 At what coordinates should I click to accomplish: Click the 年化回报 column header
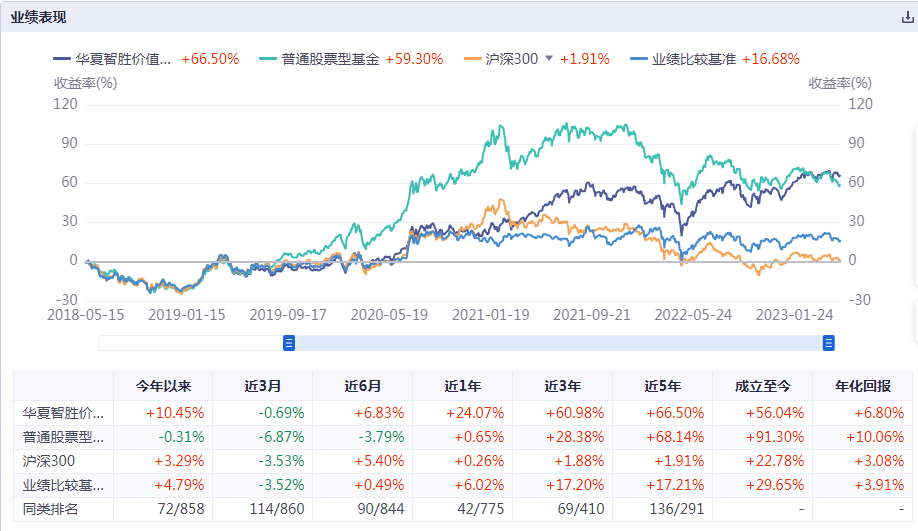point(862,386)
